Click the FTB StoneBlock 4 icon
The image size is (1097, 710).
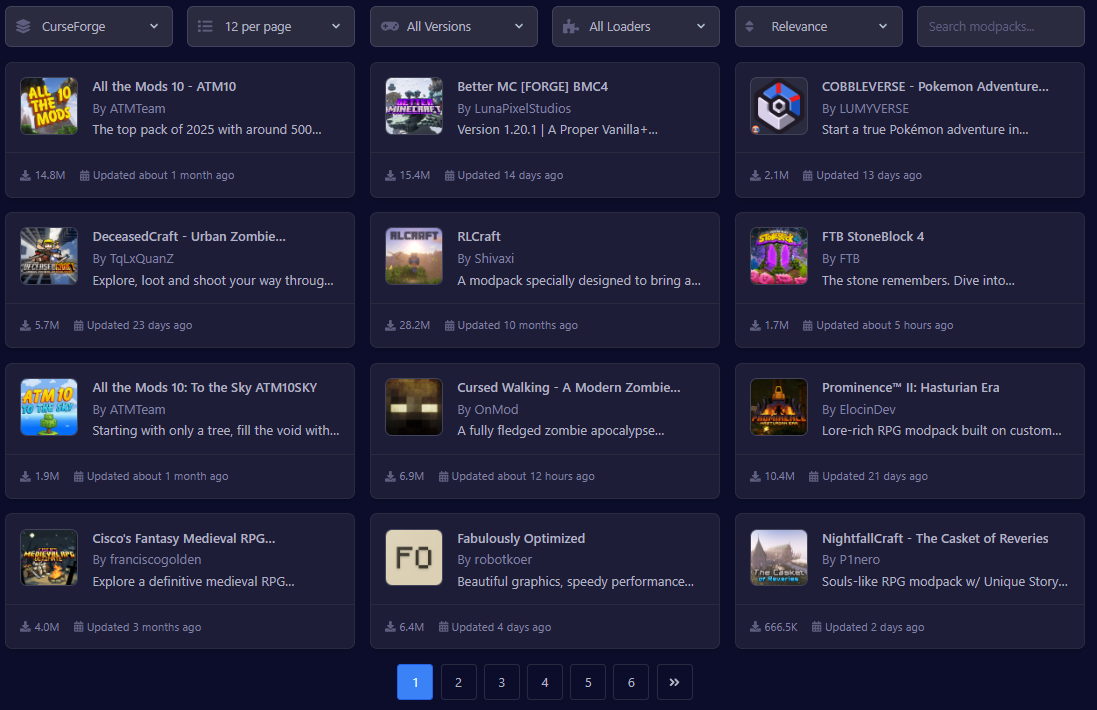[x=779, y=256]
